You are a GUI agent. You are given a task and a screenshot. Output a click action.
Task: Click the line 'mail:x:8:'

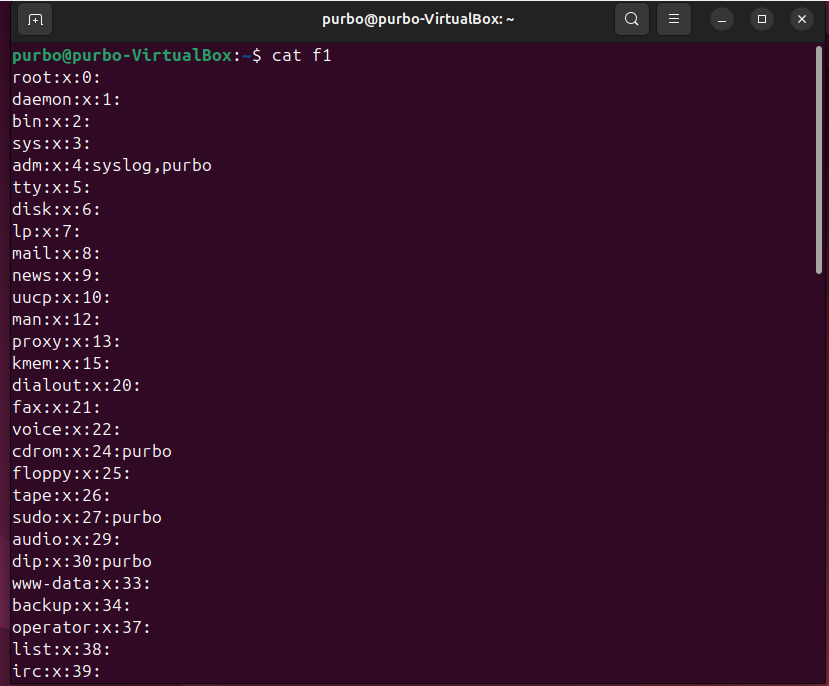tap(56, 254)
